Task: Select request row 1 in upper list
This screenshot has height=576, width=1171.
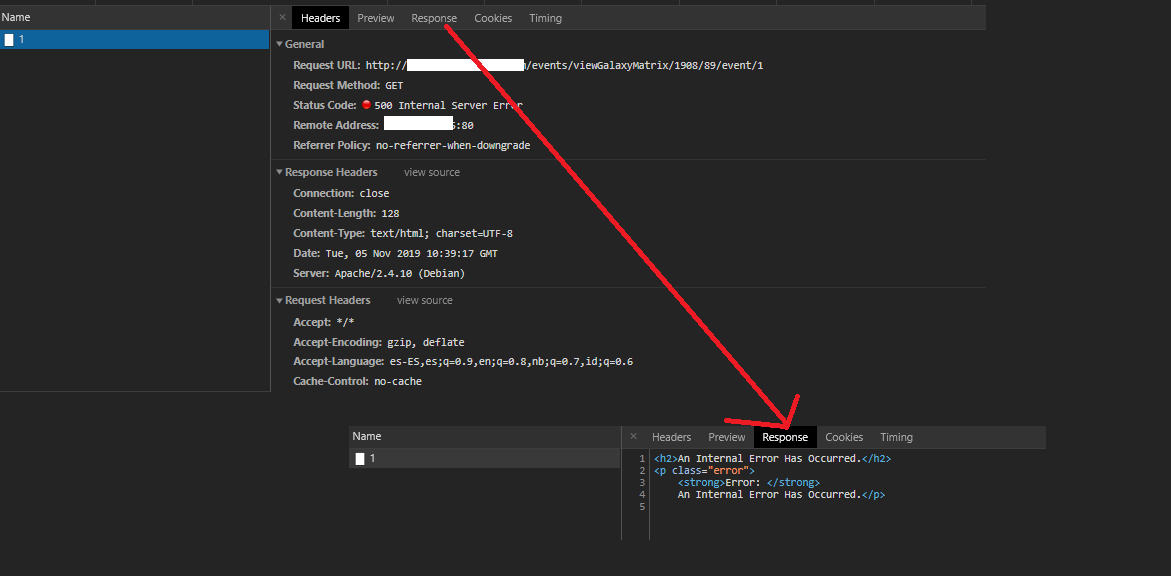Action: [x=134, y=40]
